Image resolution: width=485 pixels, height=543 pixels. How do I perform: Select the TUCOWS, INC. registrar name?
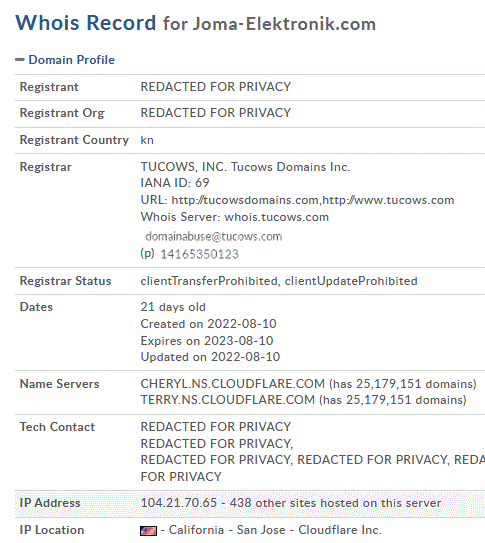[x=183, y=167]
